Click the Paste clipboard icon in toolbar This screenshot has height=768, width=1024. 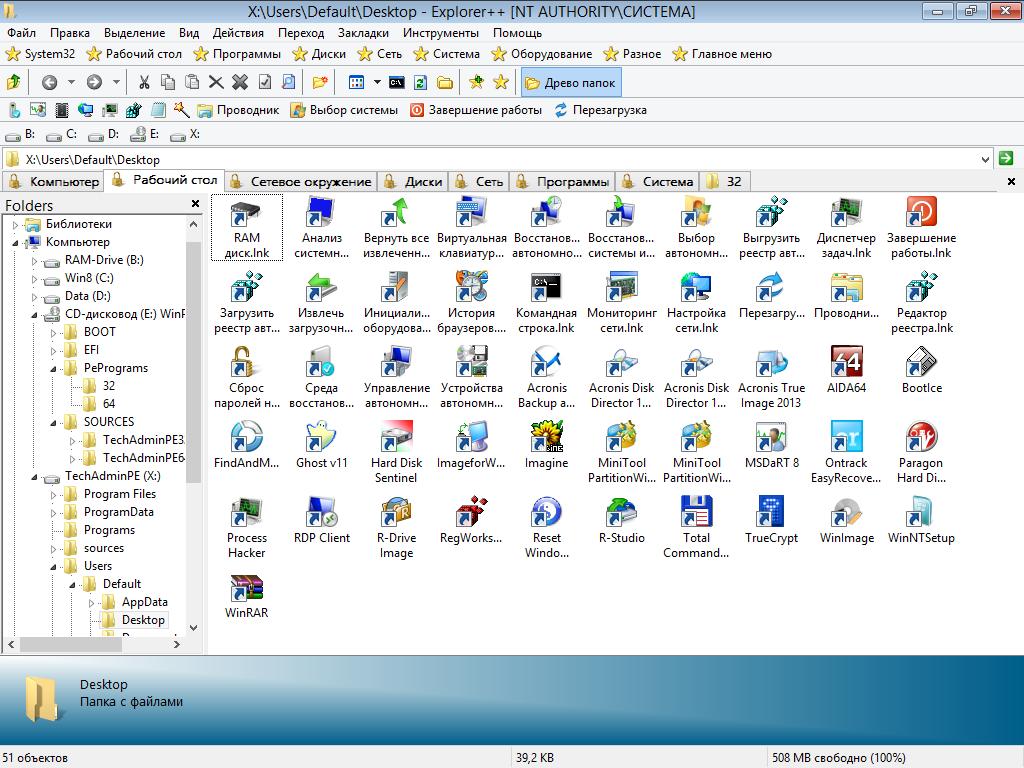192,82
